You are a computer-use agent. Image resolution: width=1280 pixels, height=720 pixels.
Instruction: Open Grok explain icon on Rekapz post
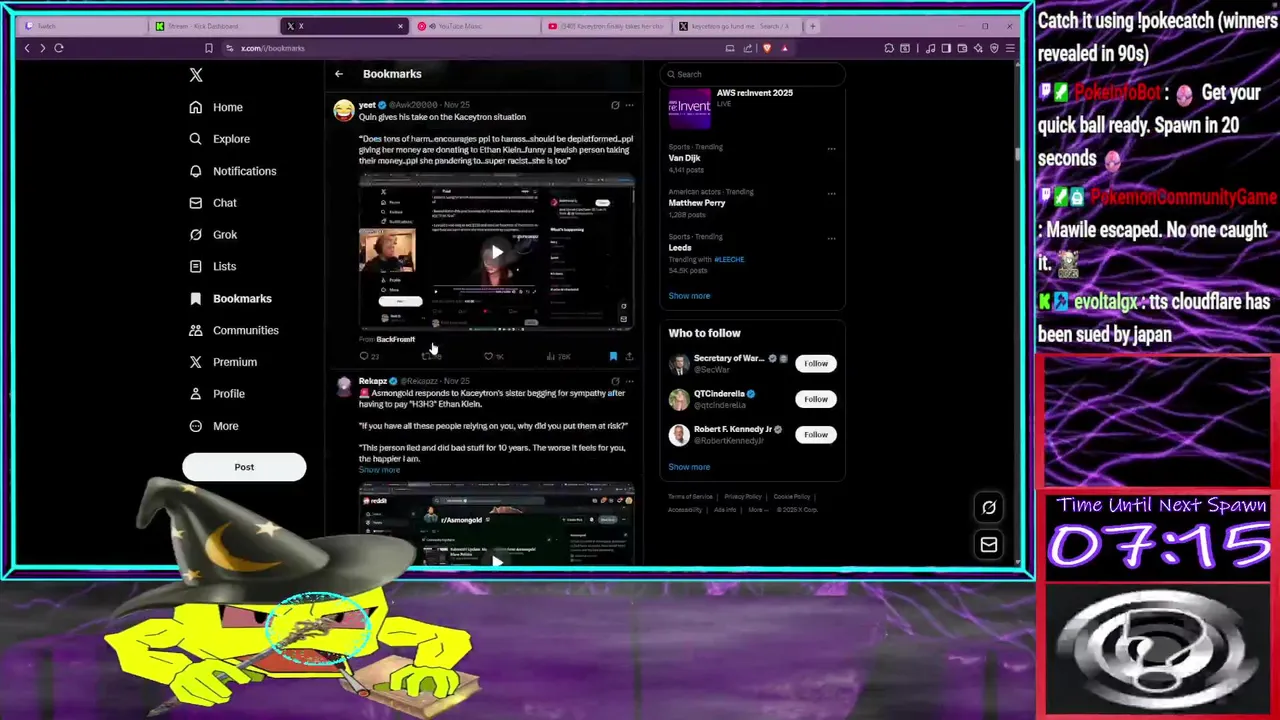point(615,381)
